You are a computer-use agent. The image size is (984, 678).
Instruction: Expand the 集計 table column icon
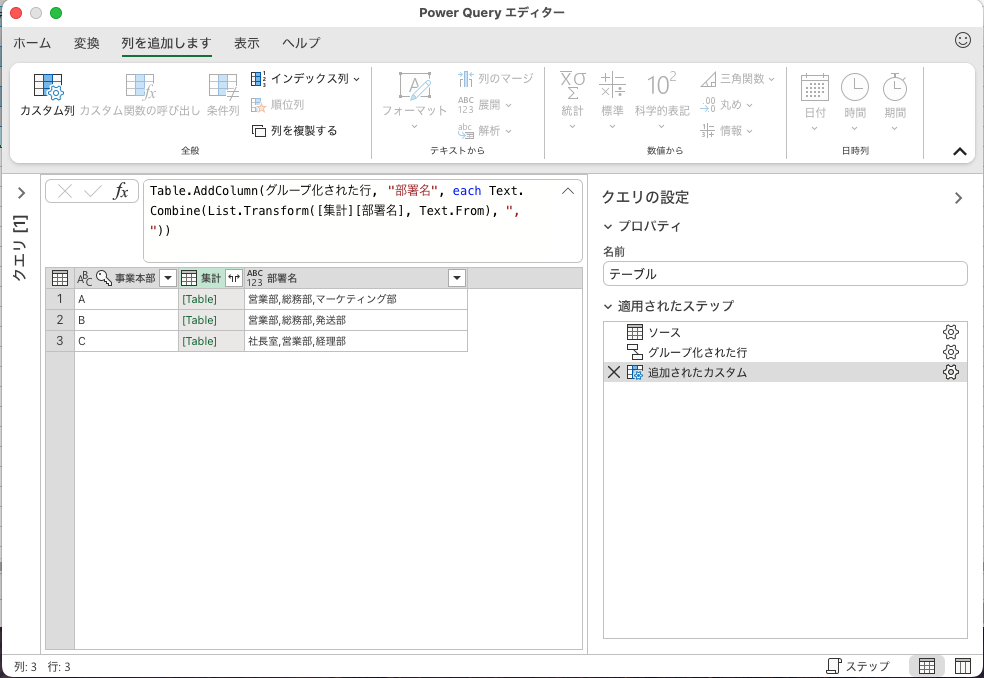click(233, 278)
